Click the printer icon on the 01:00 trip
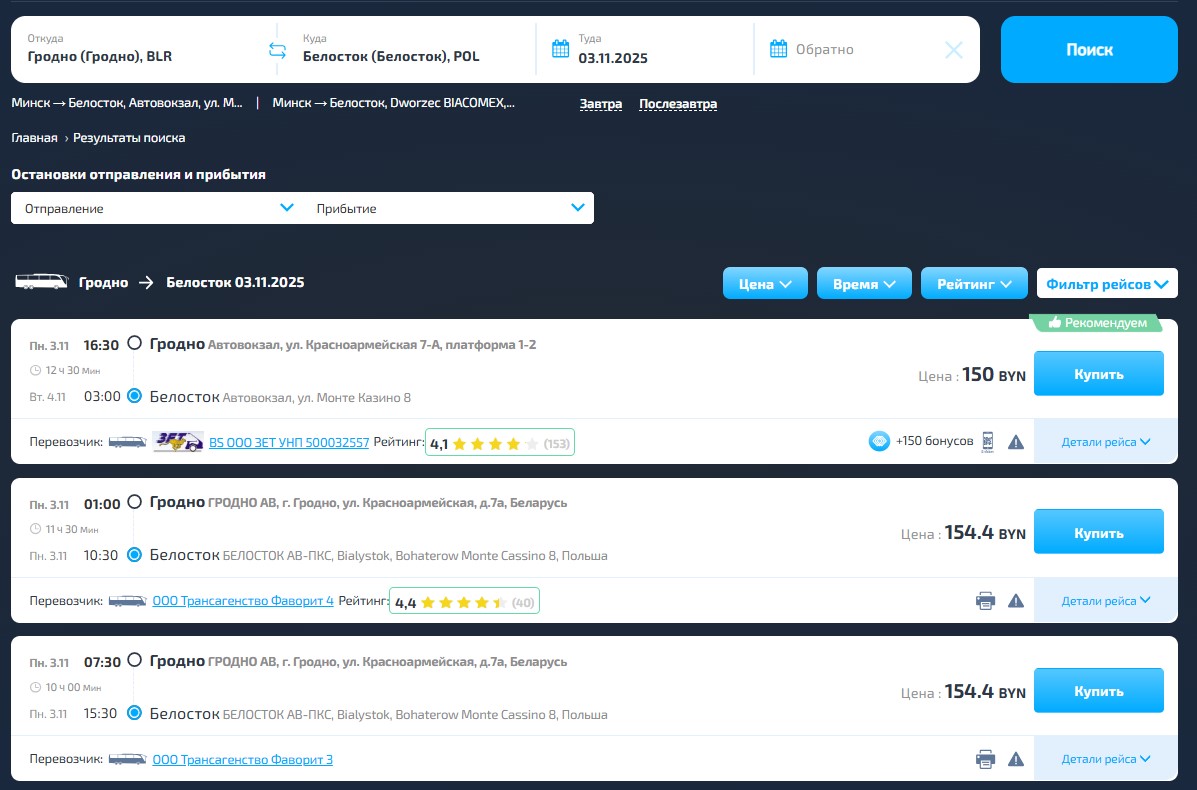Screen dimensions: 1197x790 [985, 600]
